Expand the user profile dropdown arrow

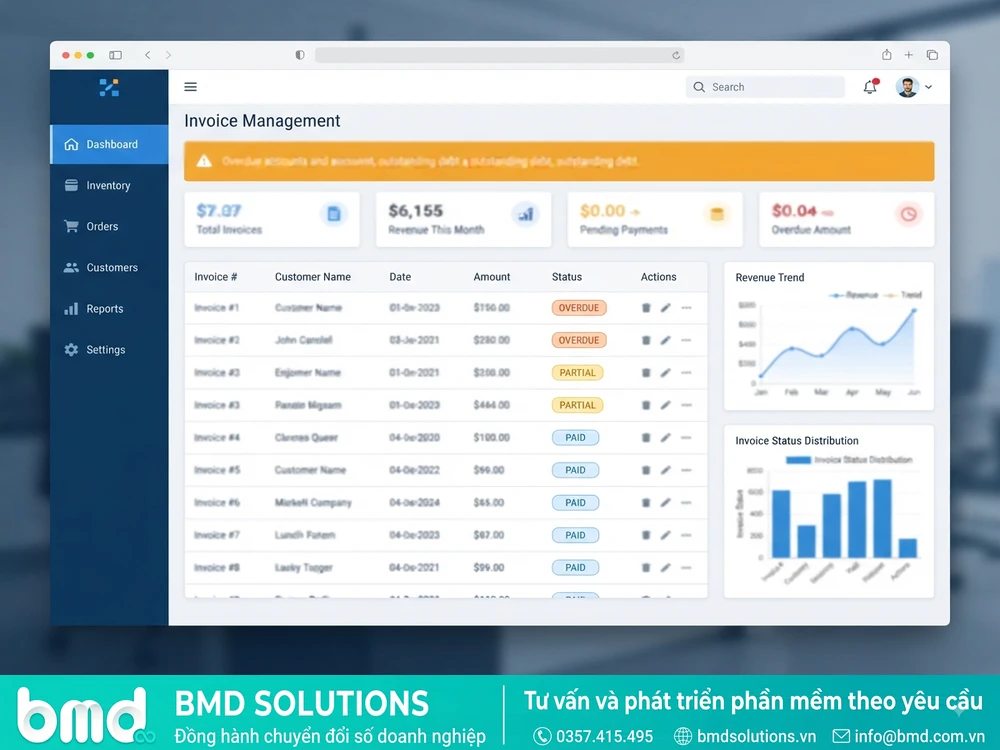[x=929, y=87]
